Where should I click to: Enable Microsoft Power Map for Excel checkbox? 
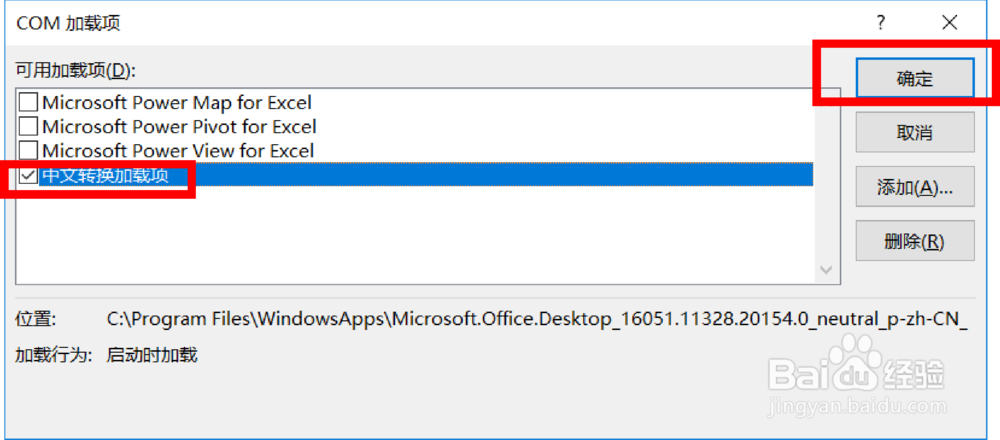tap(29, 102)
